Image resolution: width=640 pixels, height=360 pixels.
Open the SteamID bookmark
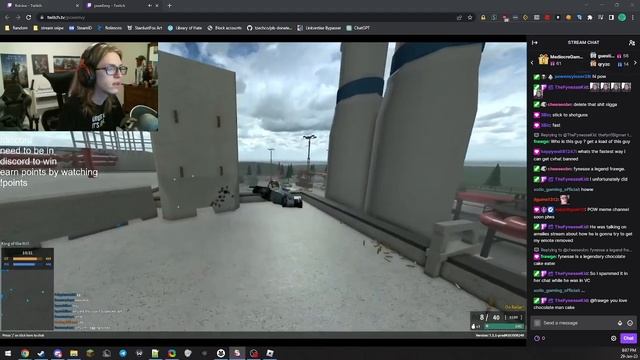click(80, 28)
